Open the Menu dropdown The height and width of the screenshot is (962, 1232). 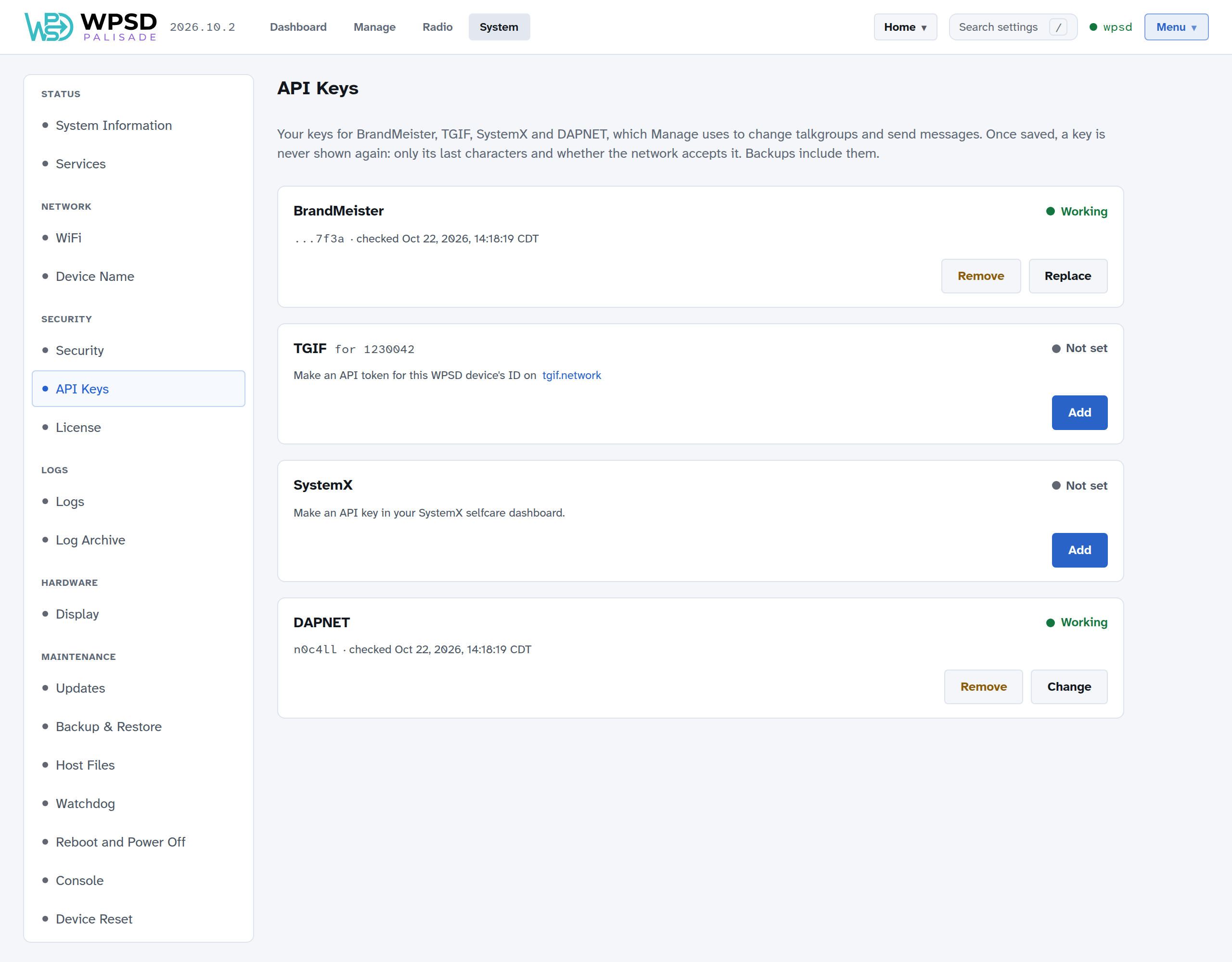tap(1176, 27)
